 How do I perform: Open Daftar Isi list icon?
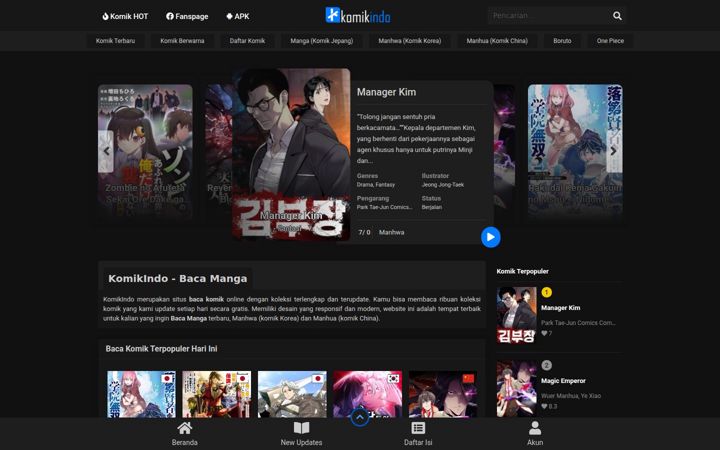point(418,428)
